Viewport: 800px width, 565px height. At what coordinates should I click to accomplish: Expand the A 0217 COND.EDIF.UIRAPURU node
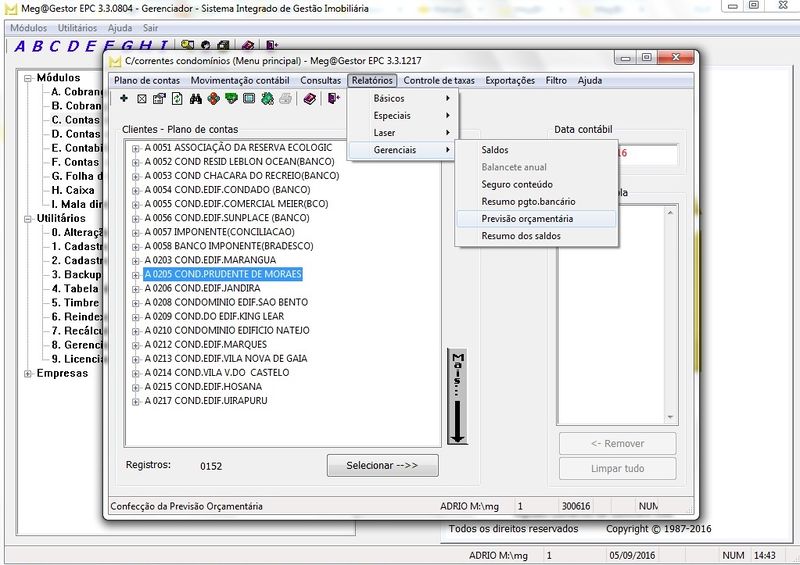click(135, 401)
